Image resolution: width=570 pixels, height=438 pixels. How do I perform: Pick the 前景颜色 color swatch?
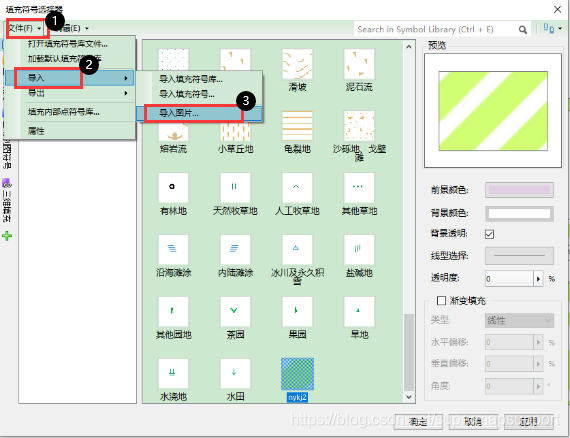(x=519, y=190)
